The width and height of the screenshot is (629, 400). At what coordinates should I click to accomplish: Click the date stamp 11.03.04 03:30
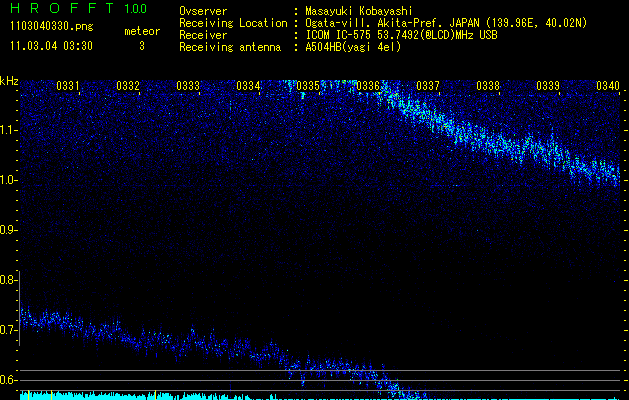pos(51,46)
